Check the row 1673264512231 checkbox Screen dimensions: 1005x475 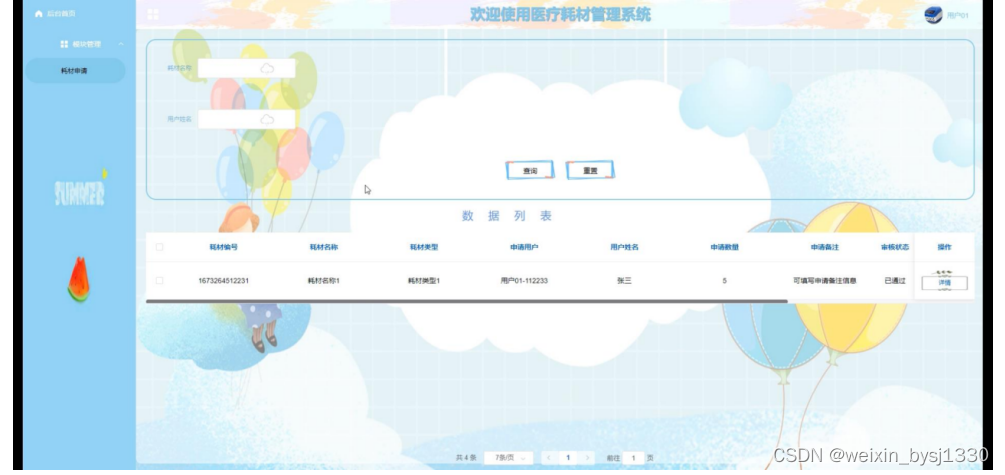pos(160,281)
